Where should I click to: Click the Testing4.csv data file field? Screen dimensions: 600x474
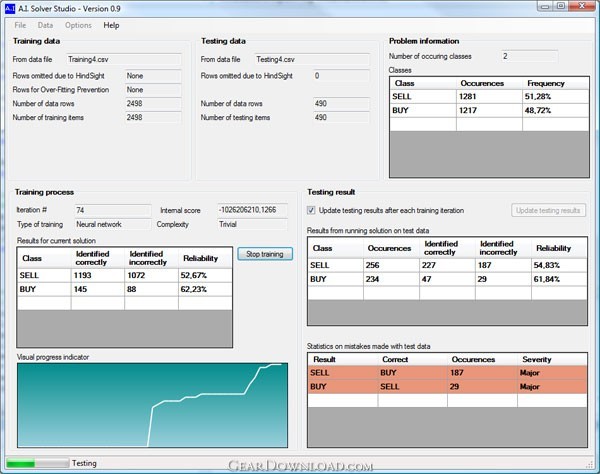pyautogui.click(x=312, y=59)
